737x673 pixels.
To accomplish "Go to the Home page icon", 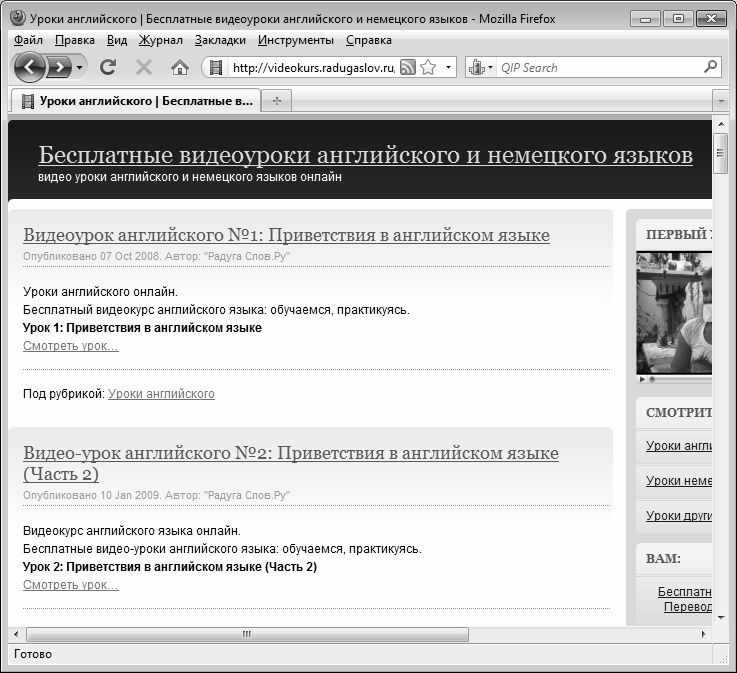I will tap(180, 67).
